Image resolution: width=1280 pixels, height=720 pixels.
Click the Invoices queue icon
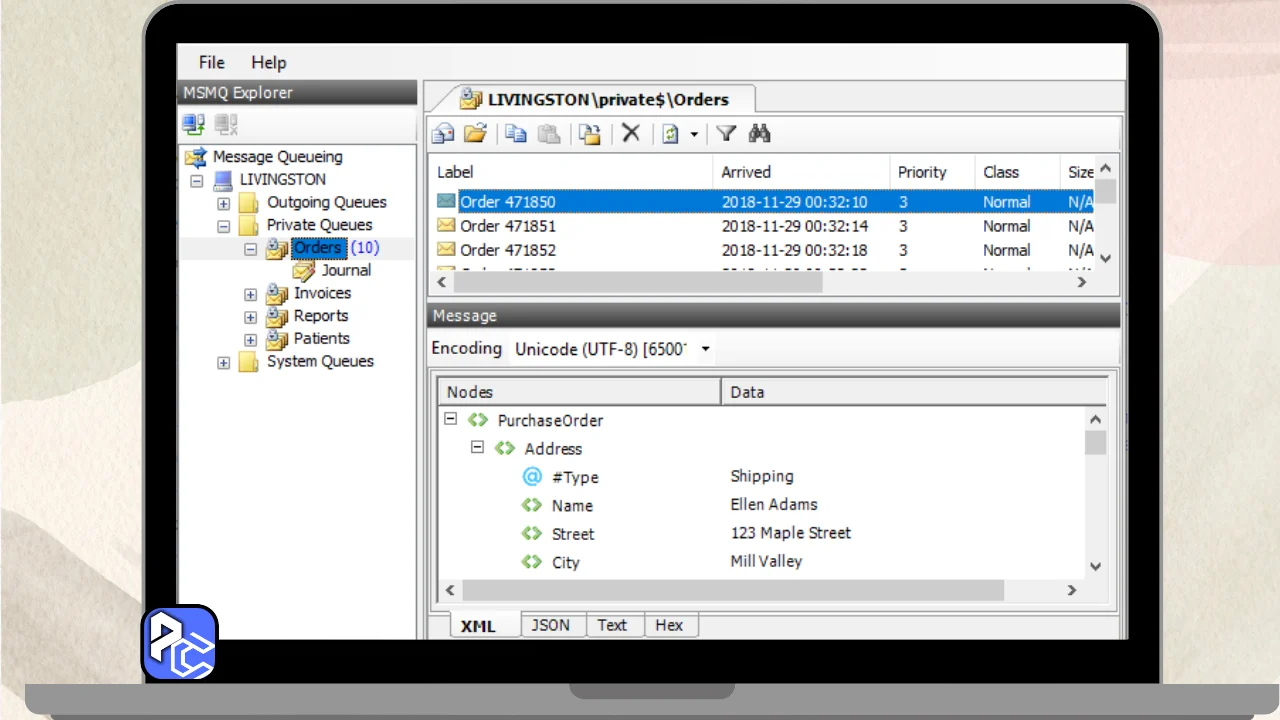(277, 294)
